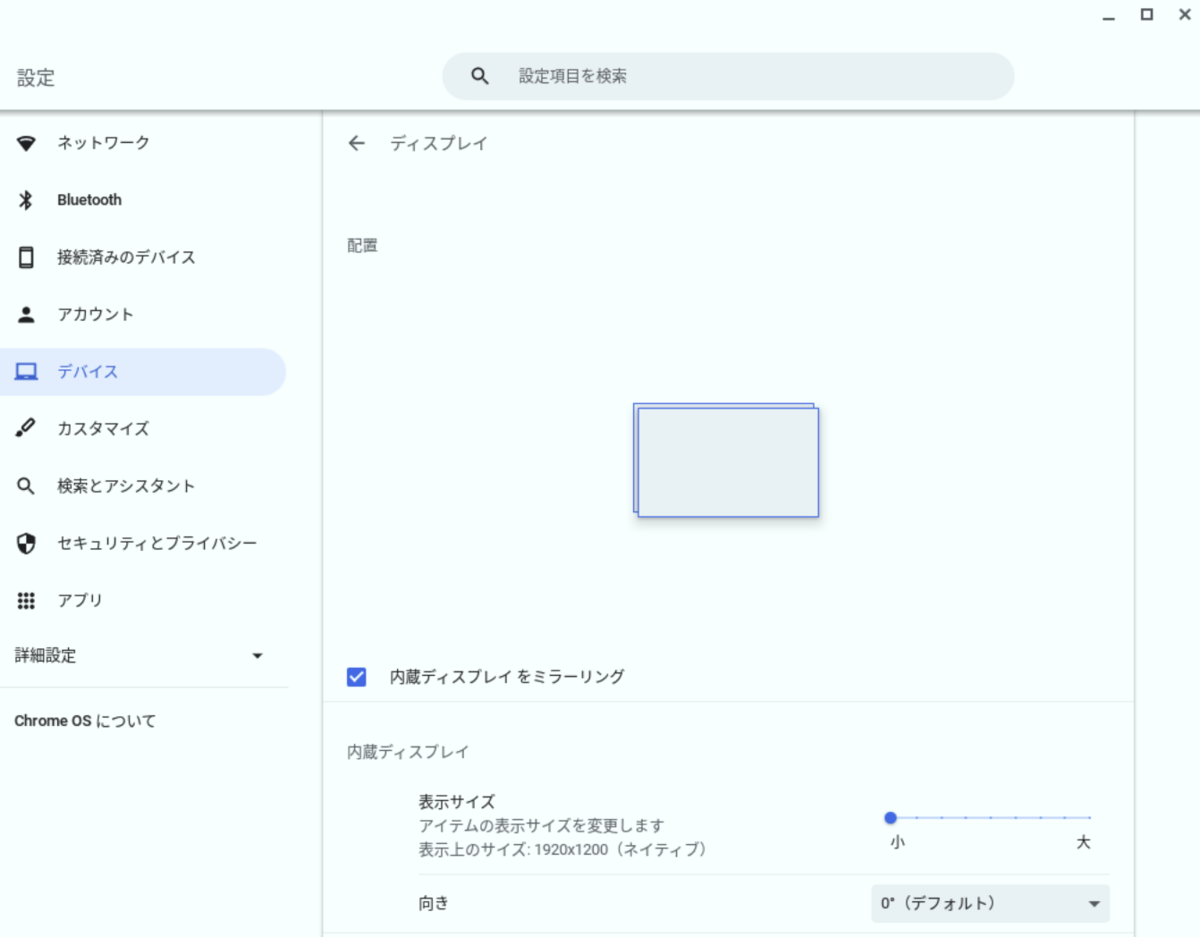Open アプリ via the grid icon

click(26, 599)
